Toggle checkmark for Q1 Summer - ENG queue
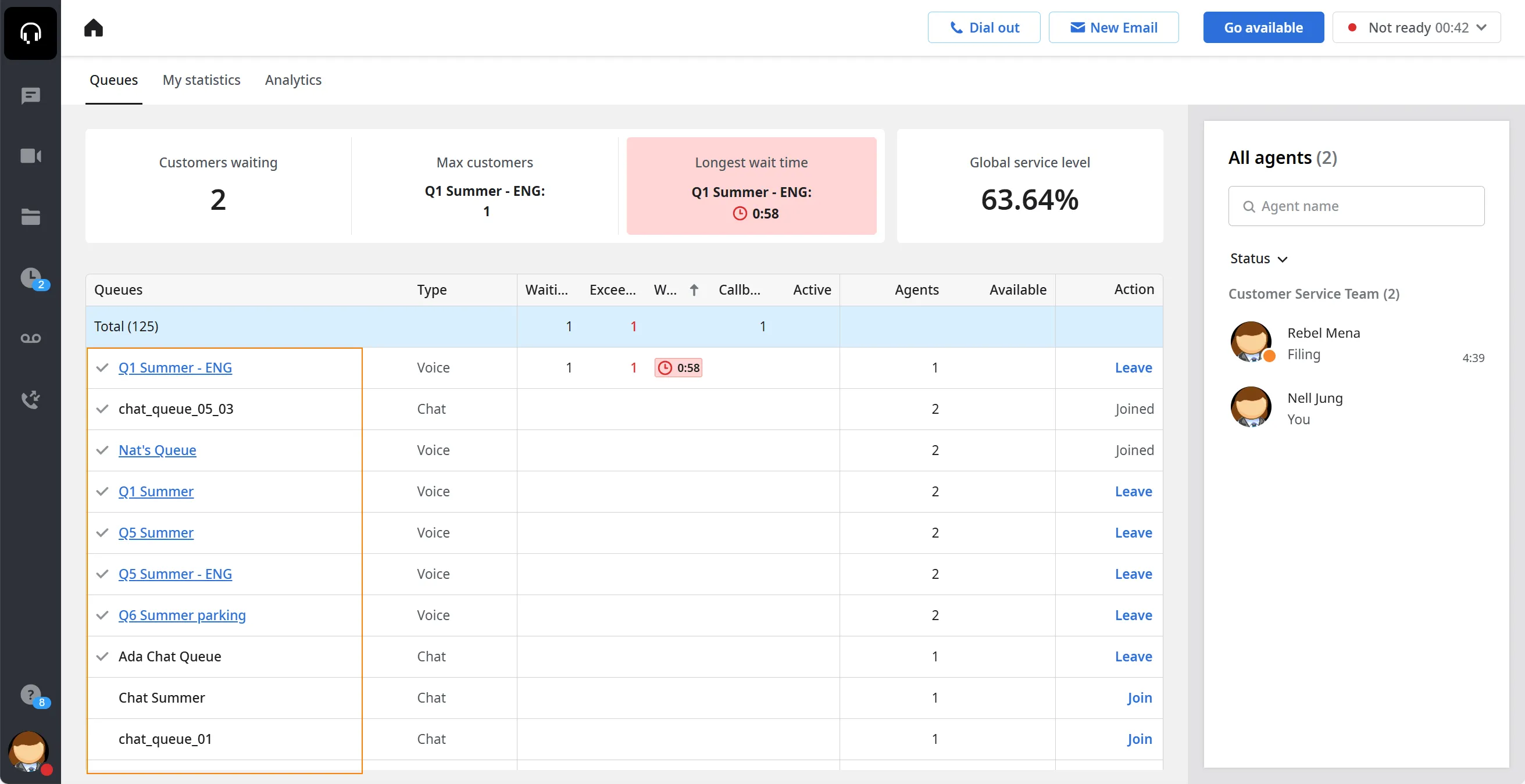Image resolution: width=1525 pixels, height=784 pixels. [x=102, y=367]
